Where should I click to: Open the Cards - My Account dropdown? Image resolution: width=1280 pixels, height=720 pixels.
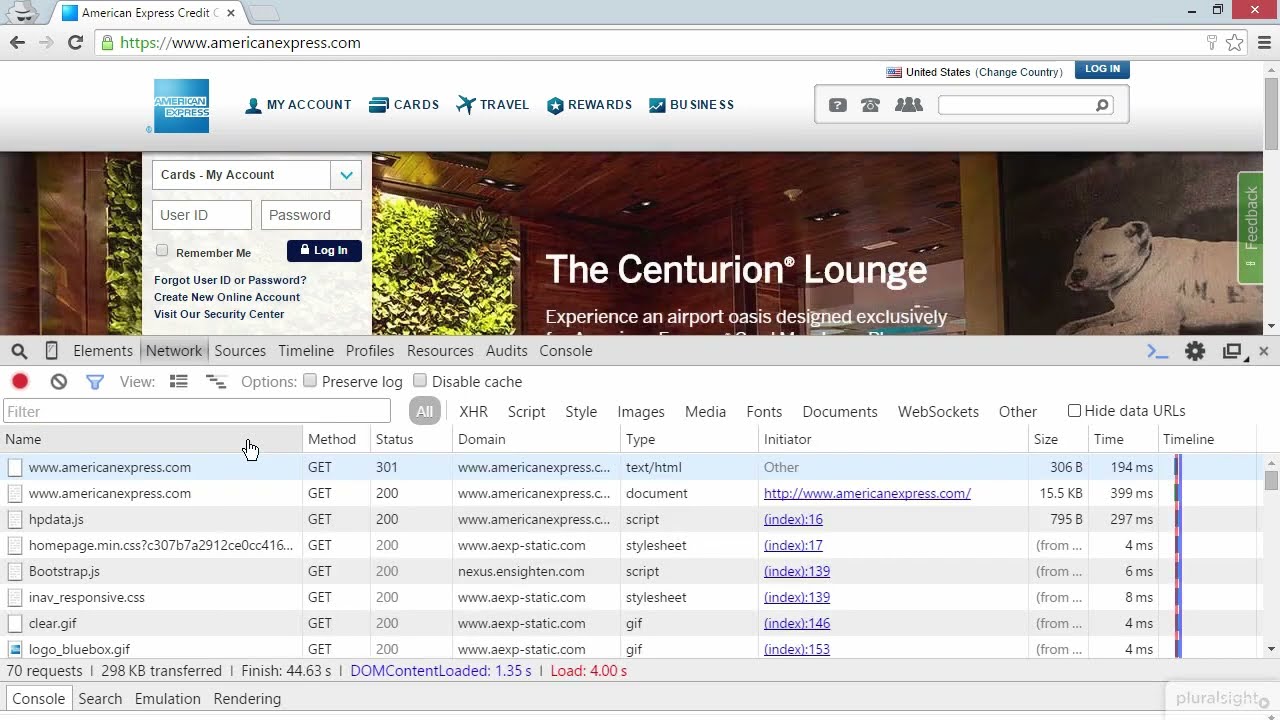pyautogui.click(x=256, y=175)
